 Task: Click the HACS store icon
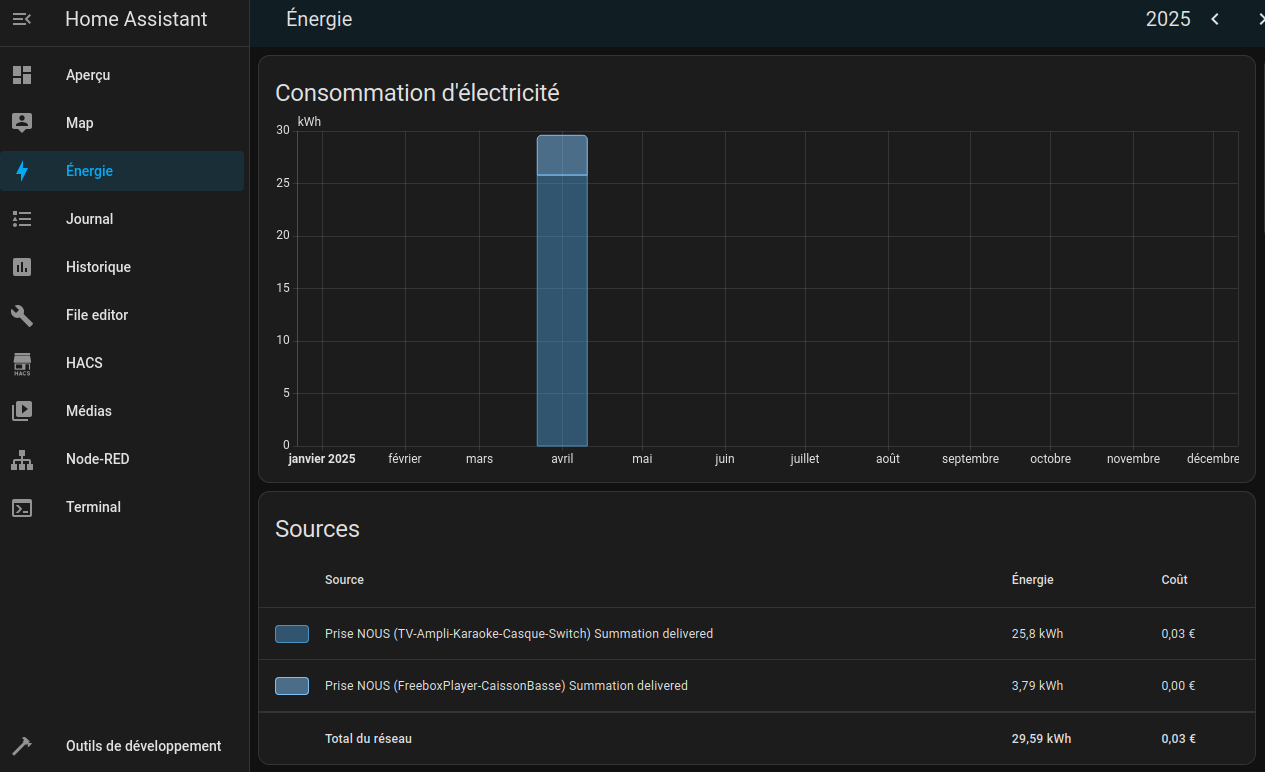pos(22,363)
